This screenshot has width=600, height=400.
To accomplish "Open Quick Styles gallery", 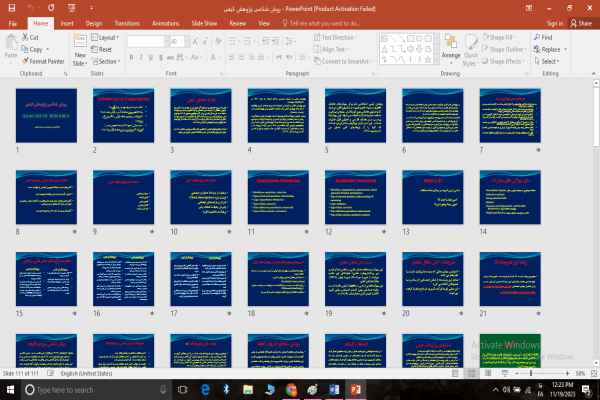I will tap(472, 46).
